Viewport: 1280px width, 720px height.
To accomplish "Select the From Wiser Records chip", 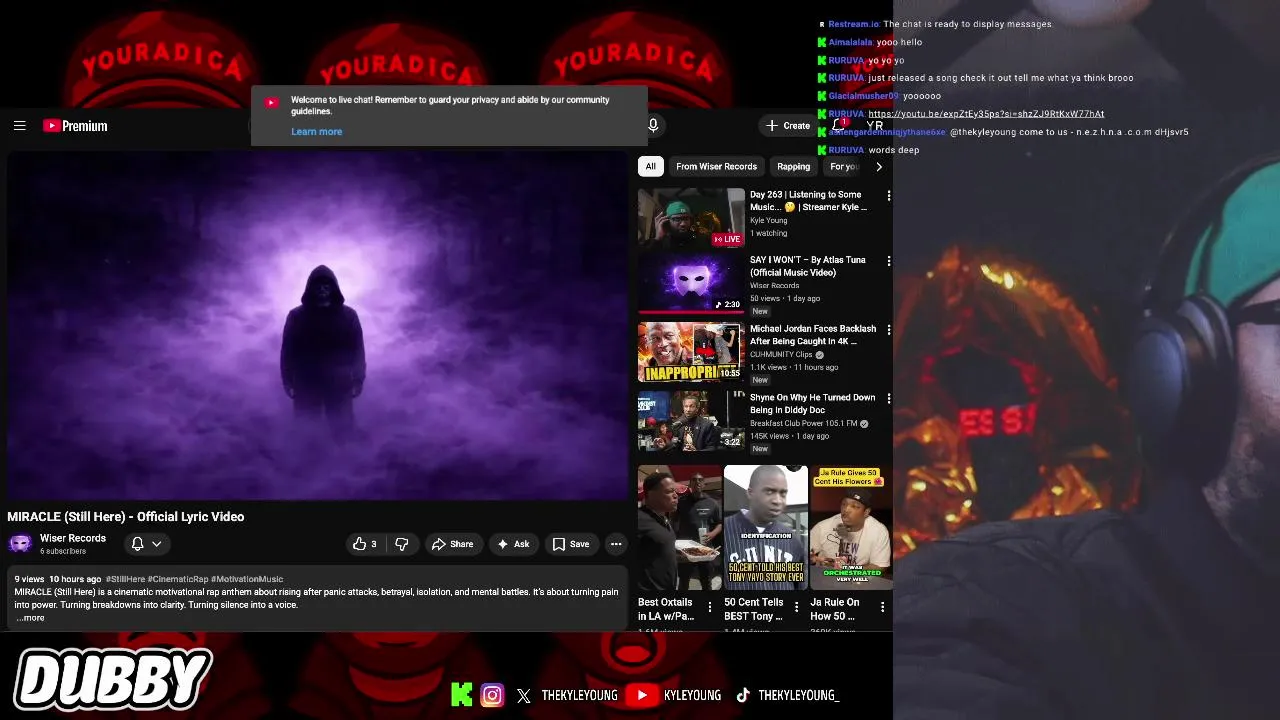I will [716, 167].
